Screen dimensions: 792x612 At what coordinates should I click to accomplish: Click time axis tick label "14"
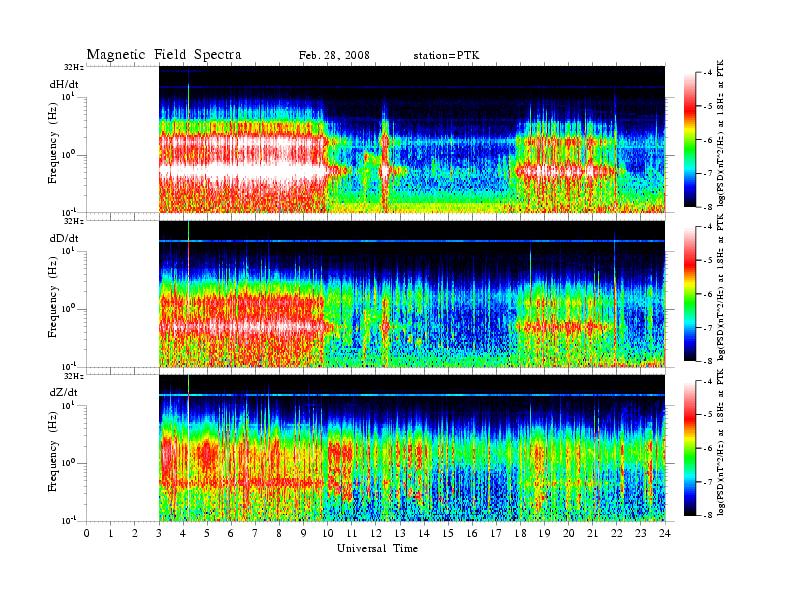pos(424,533)
